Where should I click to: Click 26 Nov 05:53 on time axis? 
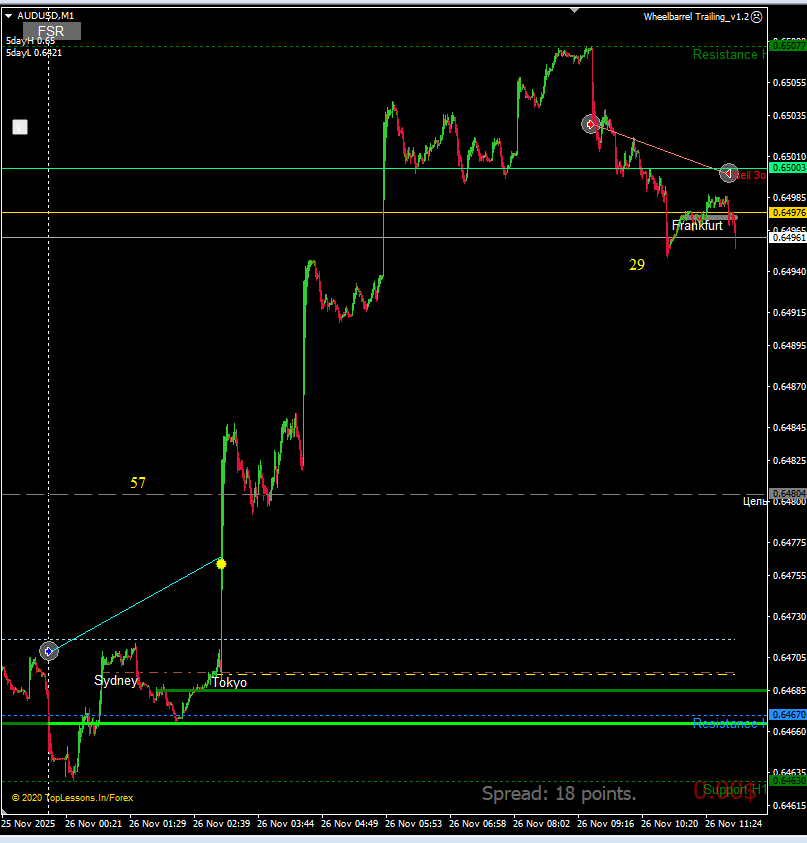[x=413, y=824]
